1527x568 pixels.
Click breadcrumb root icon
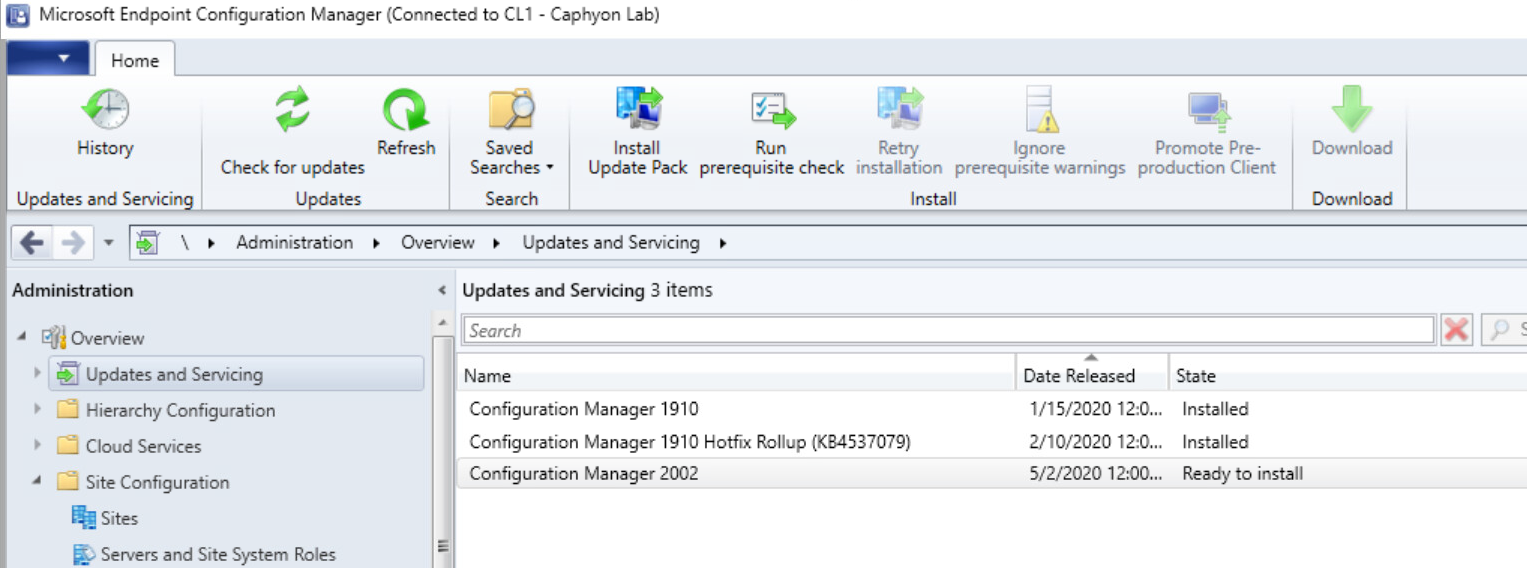pos(148,243)
